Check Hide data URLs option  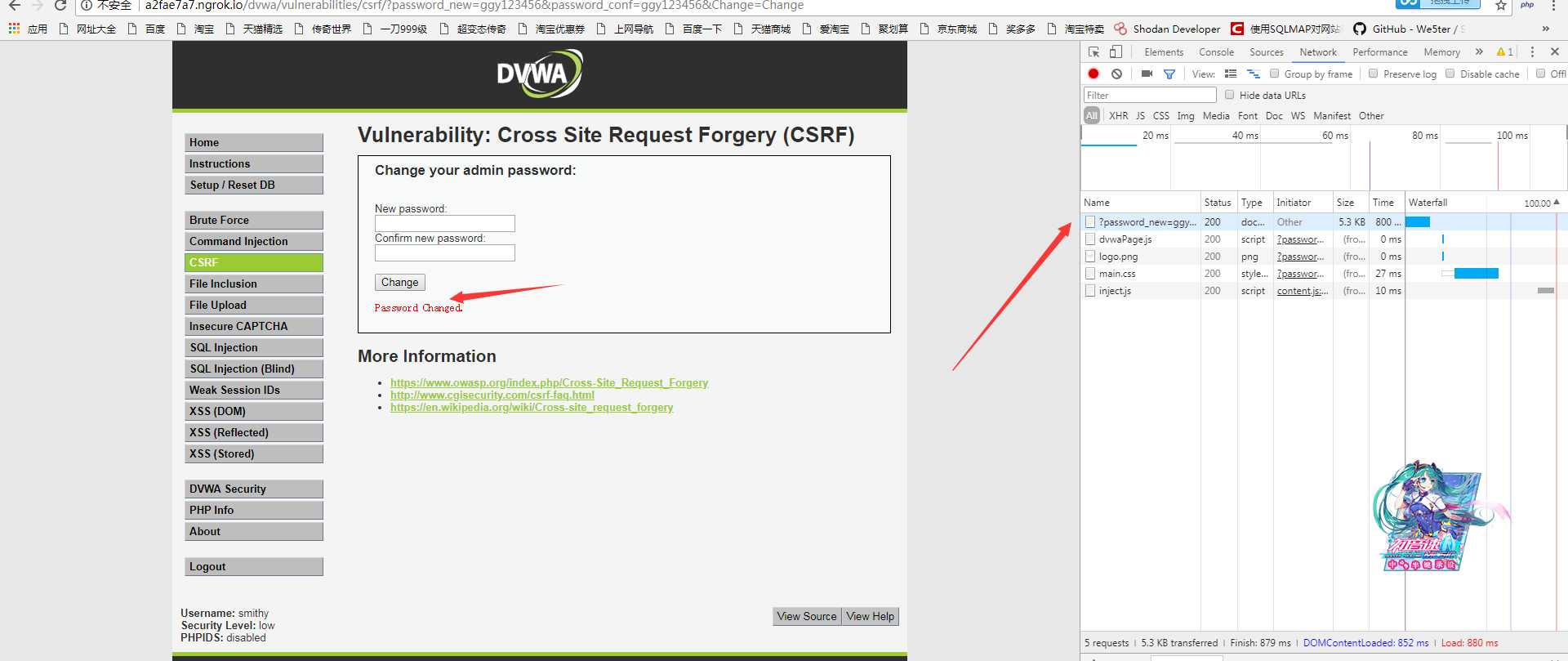coord(1229,95)
